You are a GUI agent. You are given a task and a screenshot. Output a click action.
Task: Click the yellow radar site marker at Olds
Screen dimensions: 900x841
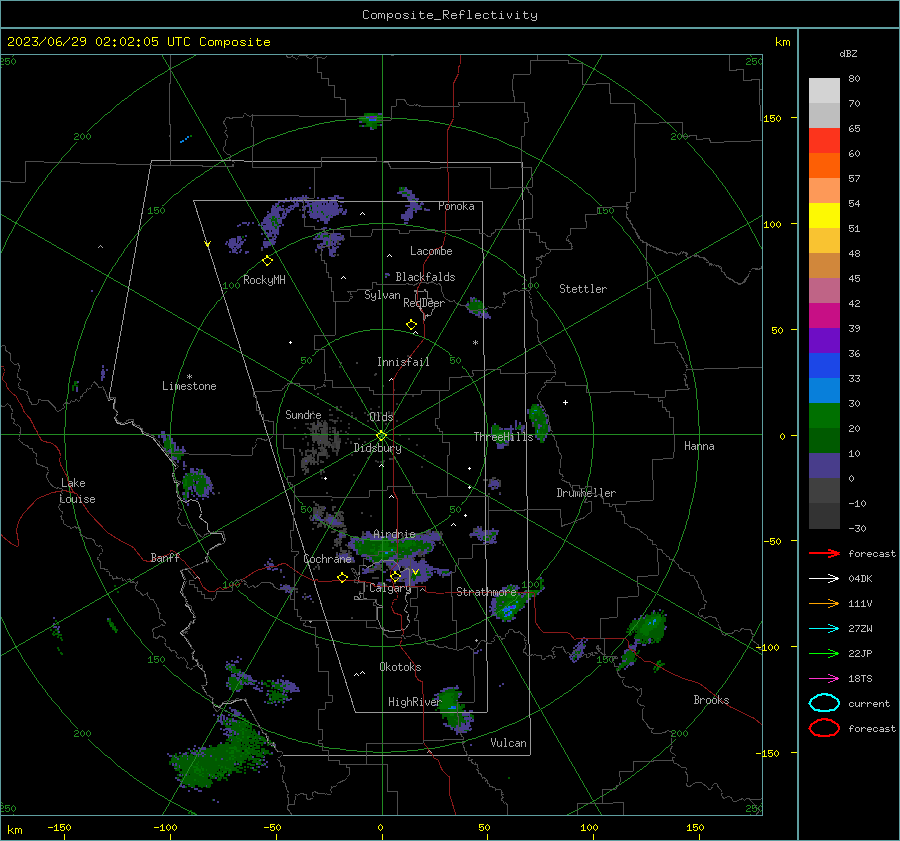click(382, 435)
